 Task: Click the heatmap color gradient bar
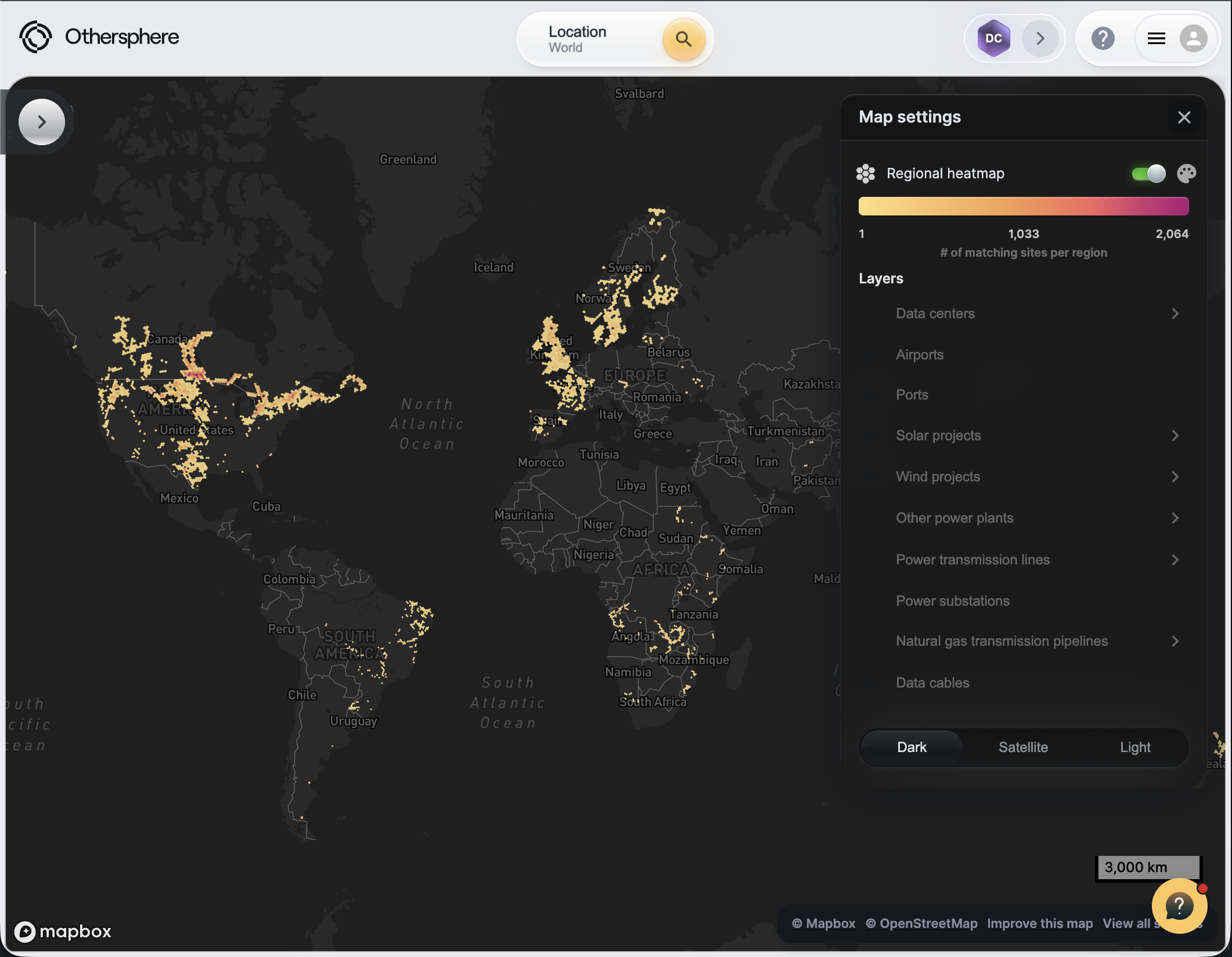click(1023, 206)
